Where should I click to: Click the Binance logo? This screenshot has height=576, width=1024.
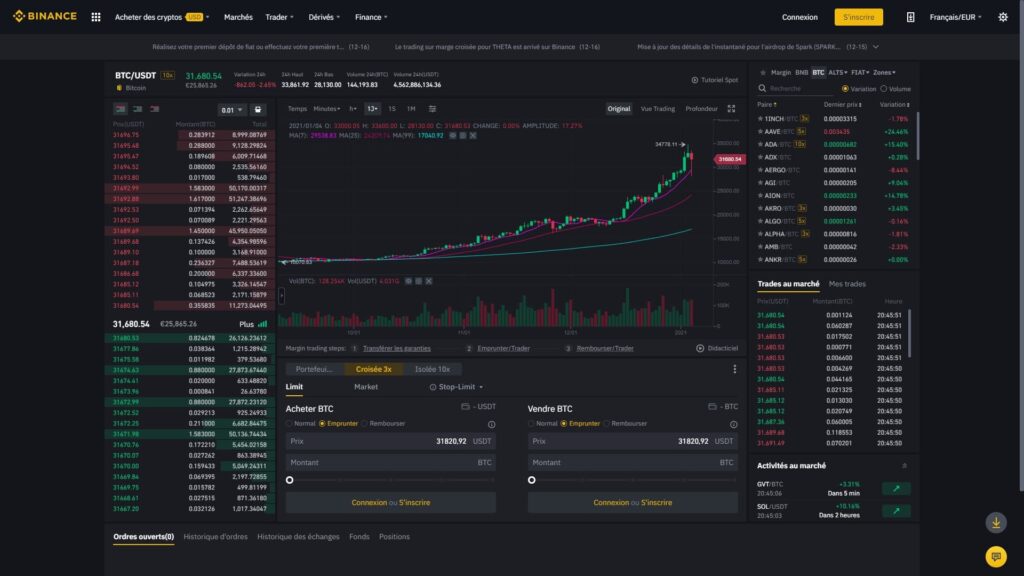44,16
